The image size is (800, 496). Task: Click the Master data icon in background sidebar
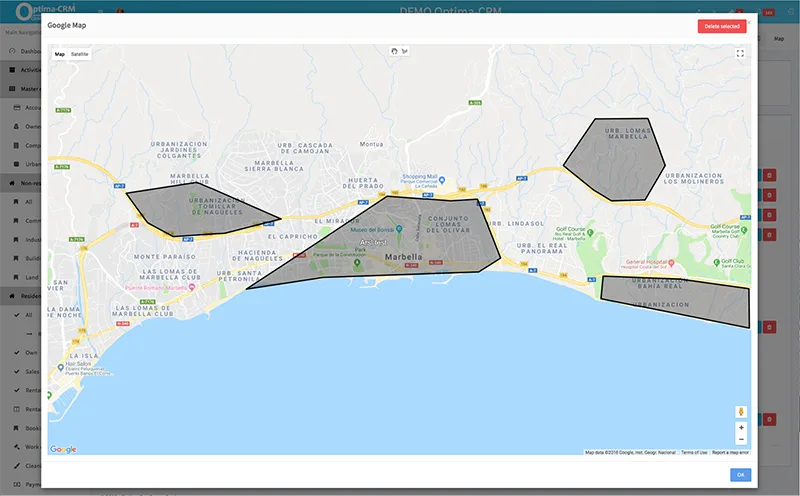[x=12, y=89]
